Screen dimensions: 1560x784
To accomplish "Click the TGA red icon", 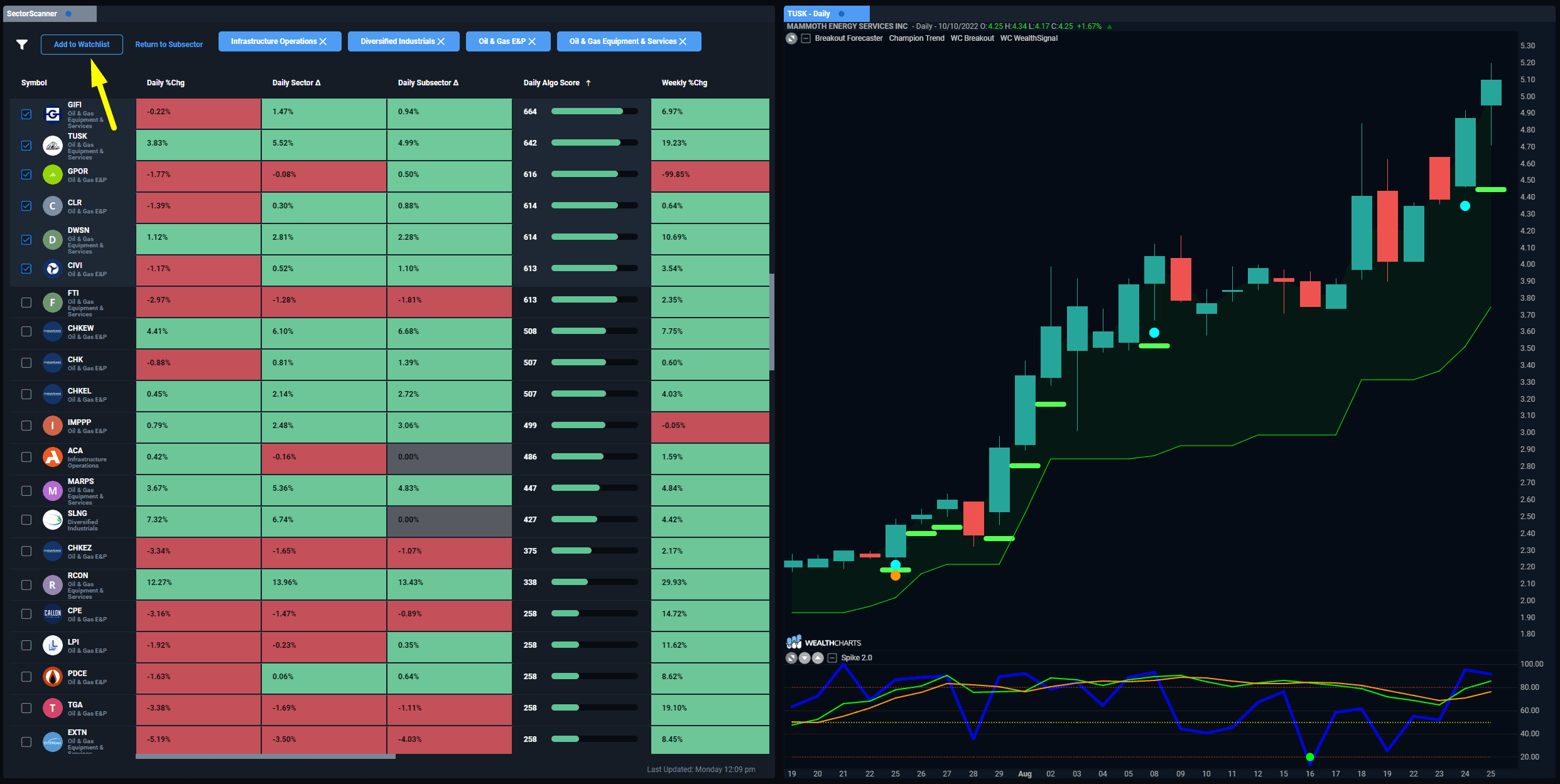I will (x=53, y=708).
